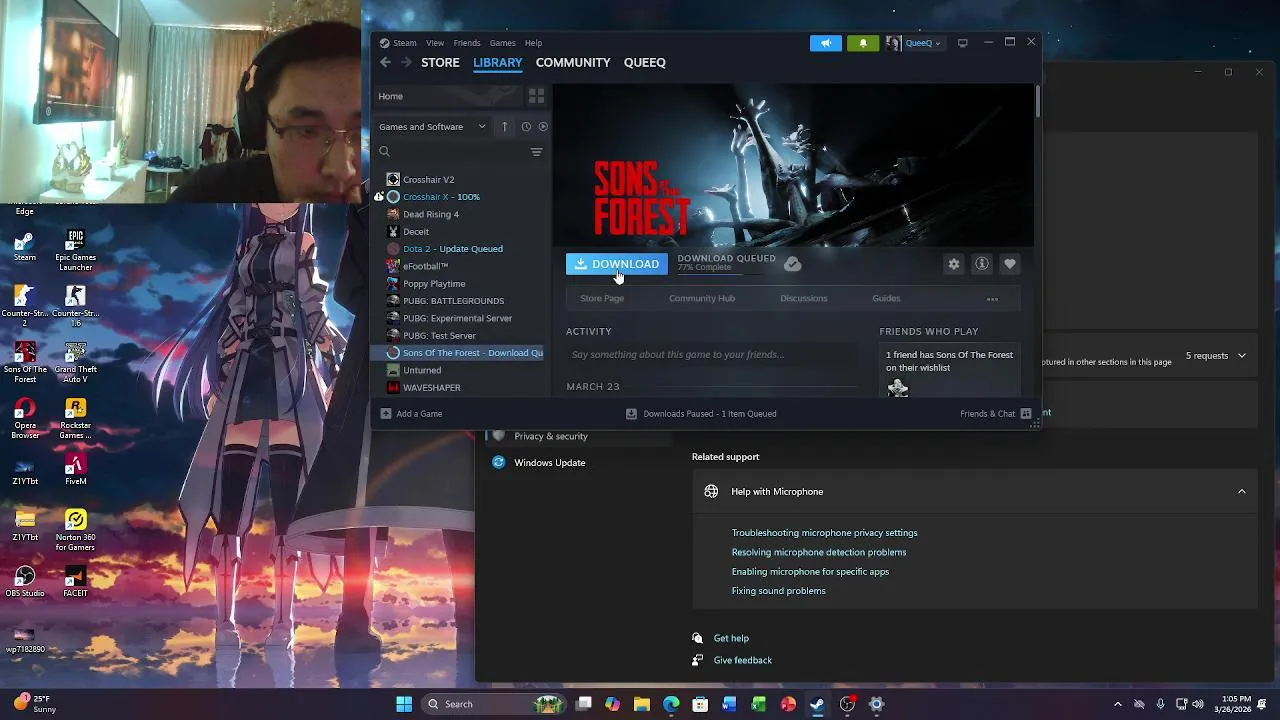Screen dimensions: 1280x720
Task: Click the sort ascending arrow in library sidebar
Action: pos(504,127)
